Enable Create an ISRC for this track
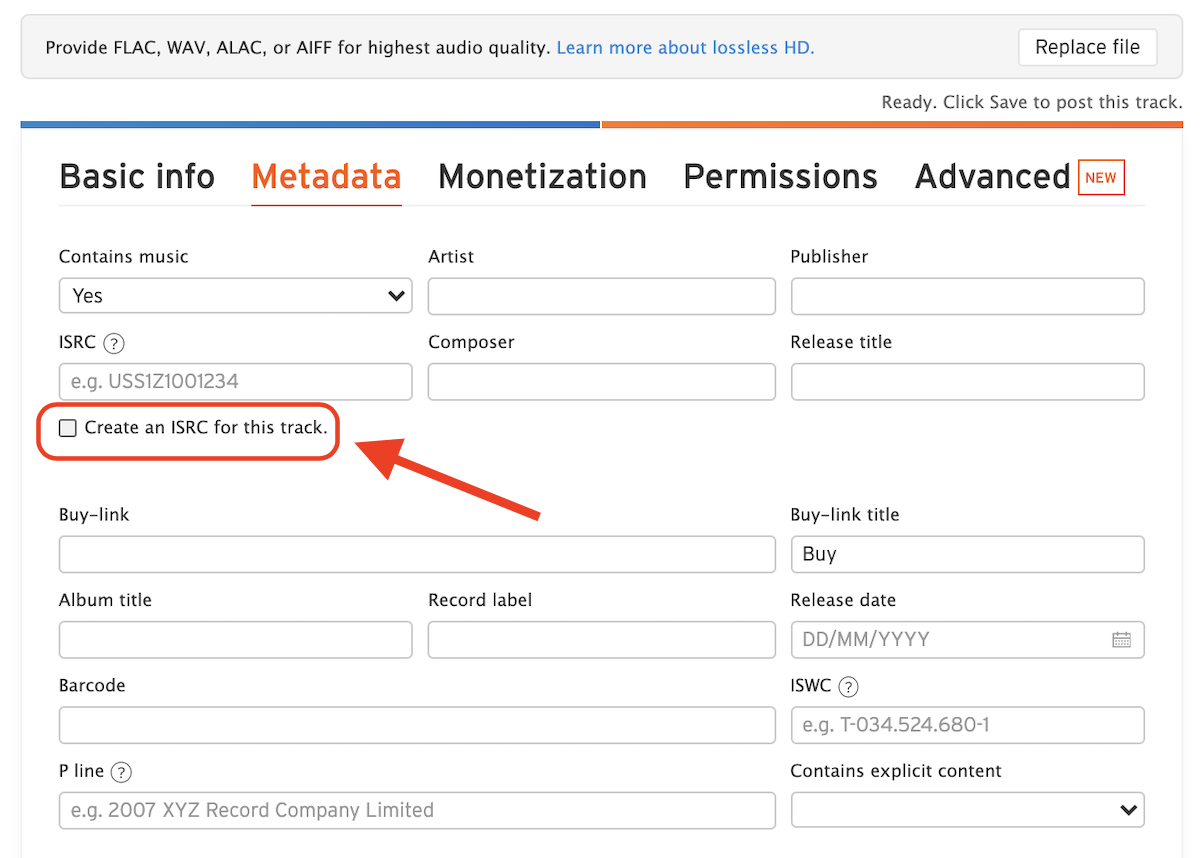1204x858 pixels. 67,427
